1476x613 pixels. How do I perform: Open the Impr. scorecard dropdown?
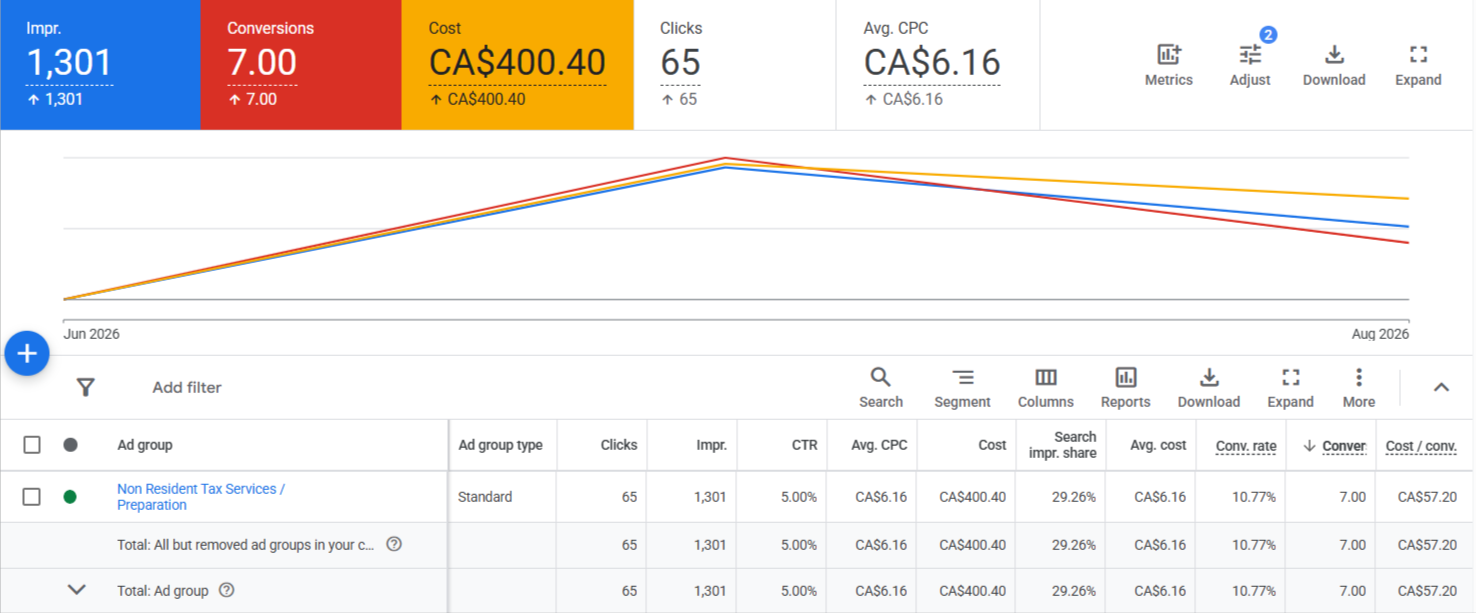(100, 65)
